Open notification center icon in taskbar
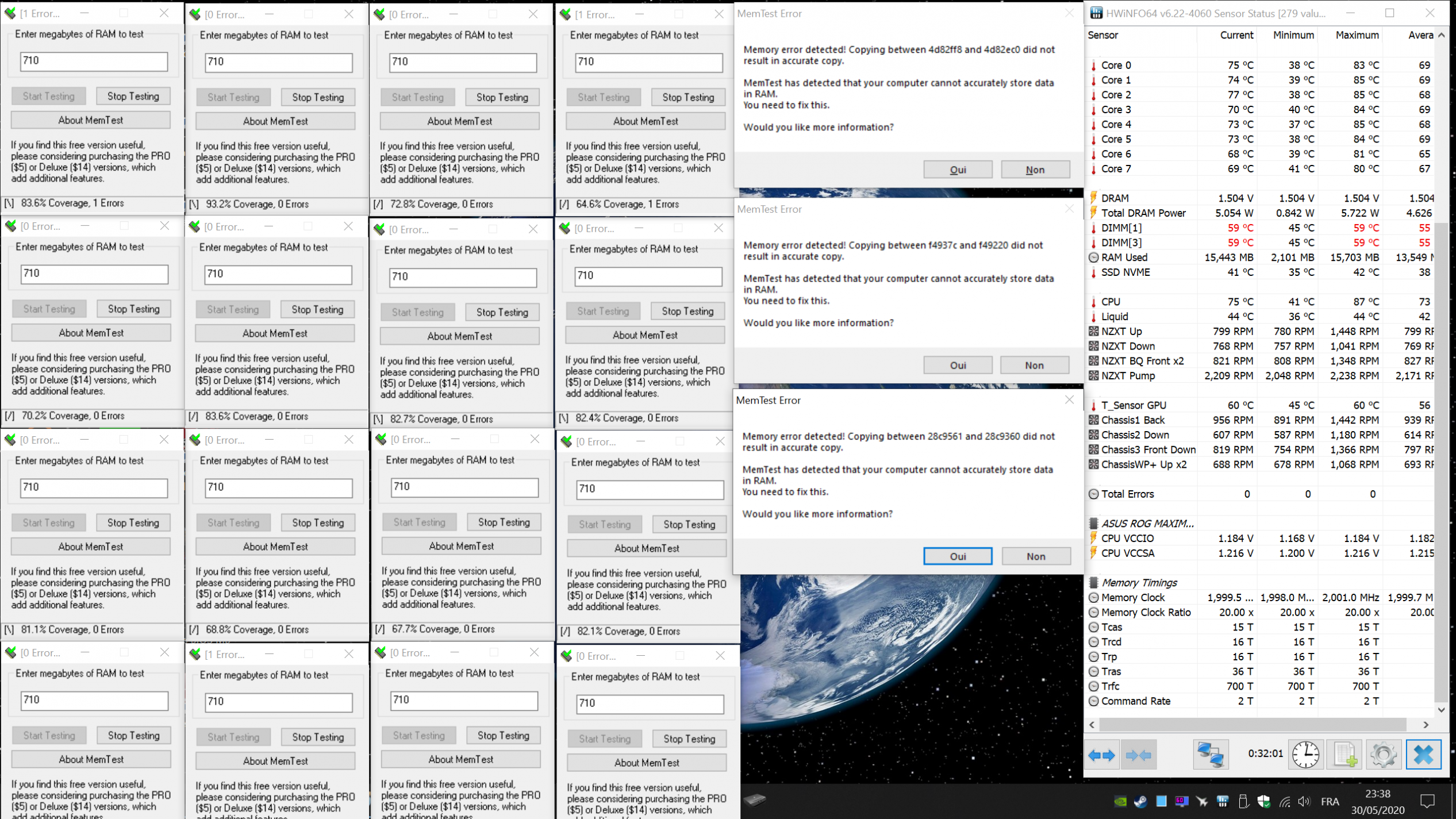The image size is (1456, 819). pos(1427,801)
